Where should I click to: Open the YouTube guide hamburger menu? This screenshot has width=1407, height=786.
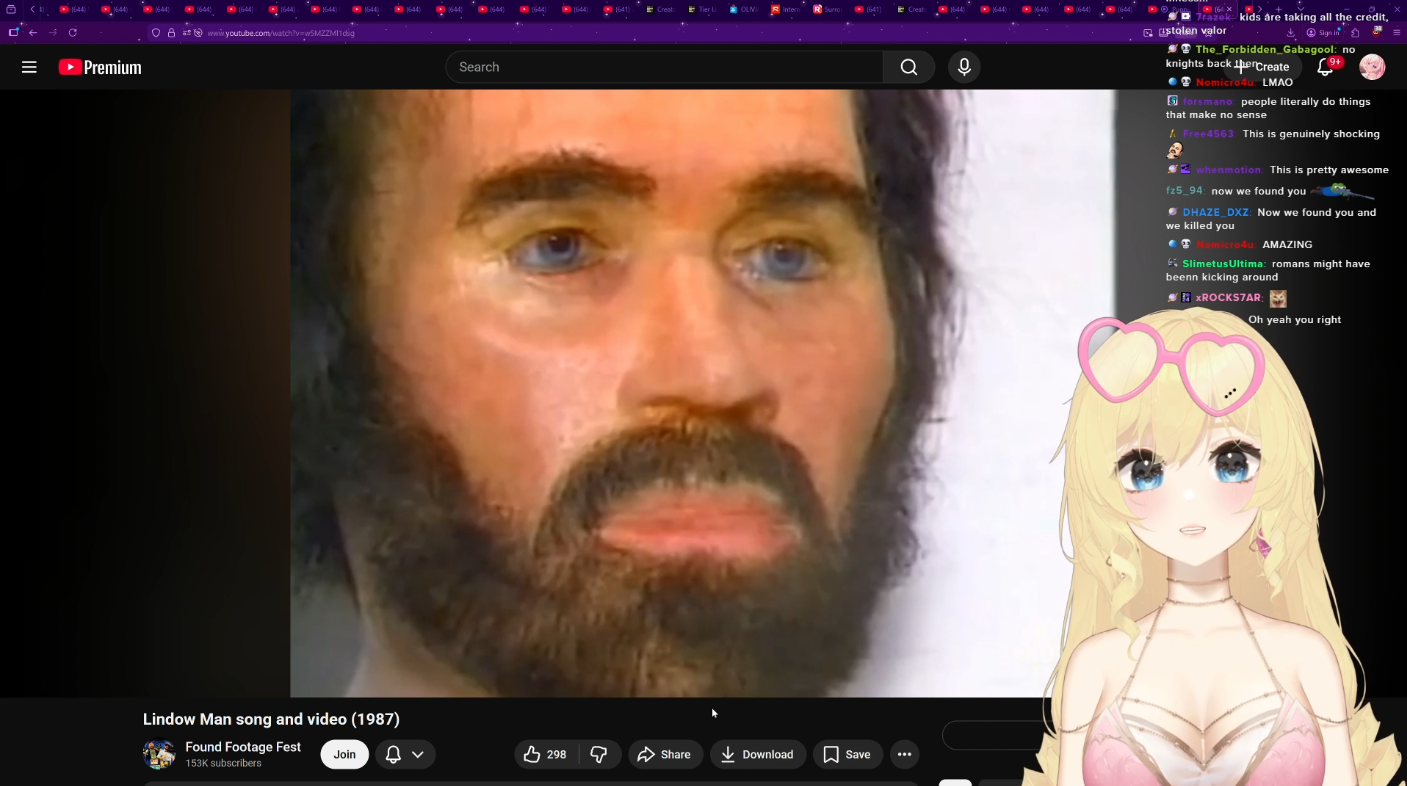click(29, 67)
